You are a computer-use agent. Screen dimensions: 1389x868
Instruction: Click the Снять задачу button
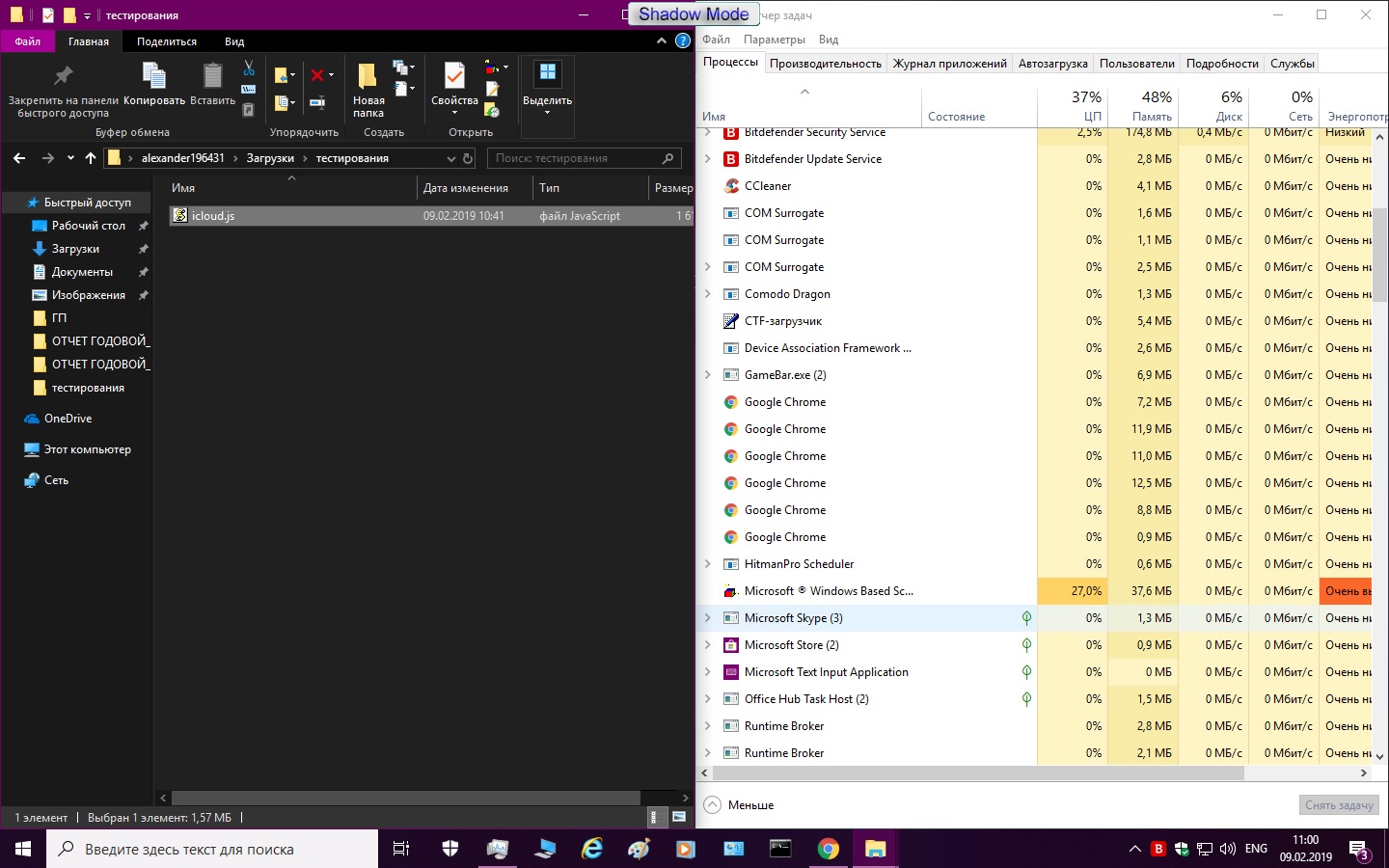point(1338,805)
